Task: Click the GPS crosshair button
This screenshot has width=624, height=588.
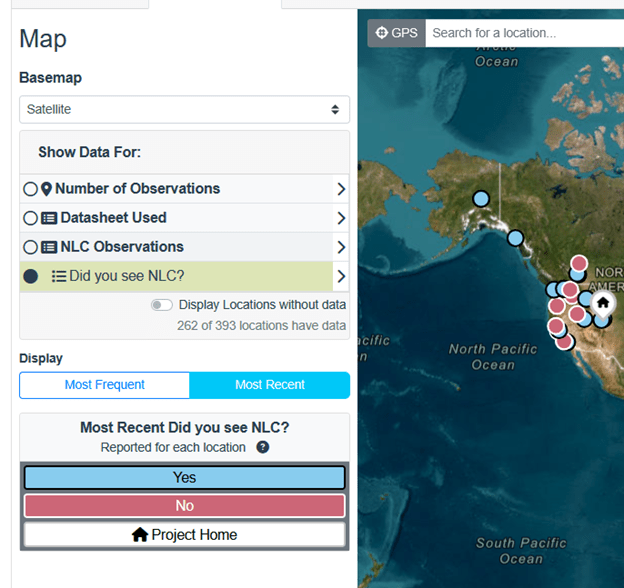Action: [x=396, y=33]
